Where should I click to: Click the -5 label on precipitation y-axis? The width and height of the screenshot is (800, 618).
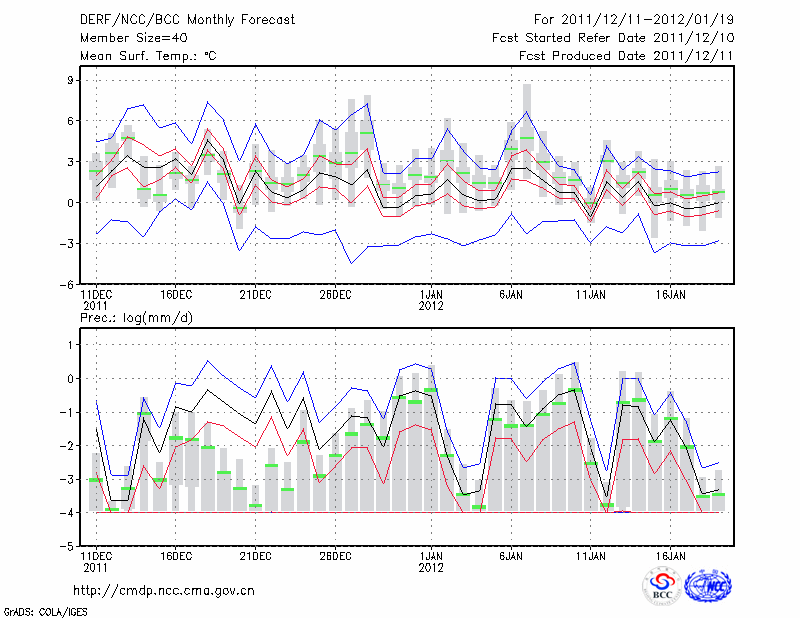[x=68, y=547]
